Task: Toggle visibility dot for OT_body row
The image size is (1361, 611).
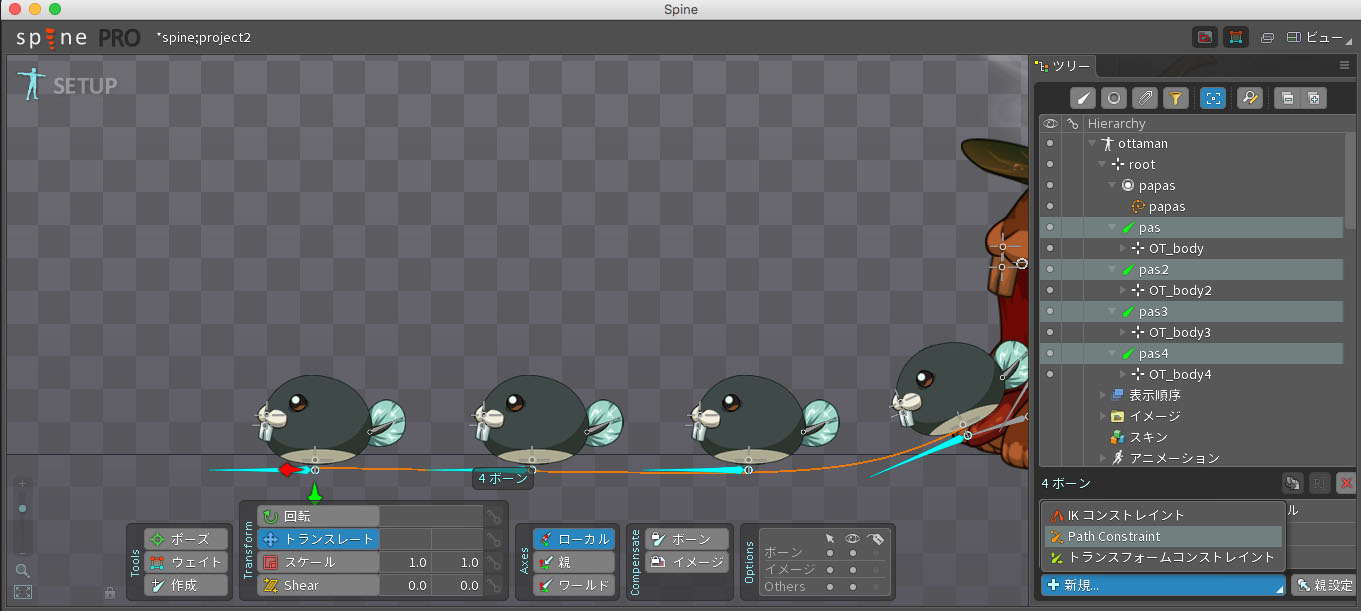Action: coord(1050,249)
